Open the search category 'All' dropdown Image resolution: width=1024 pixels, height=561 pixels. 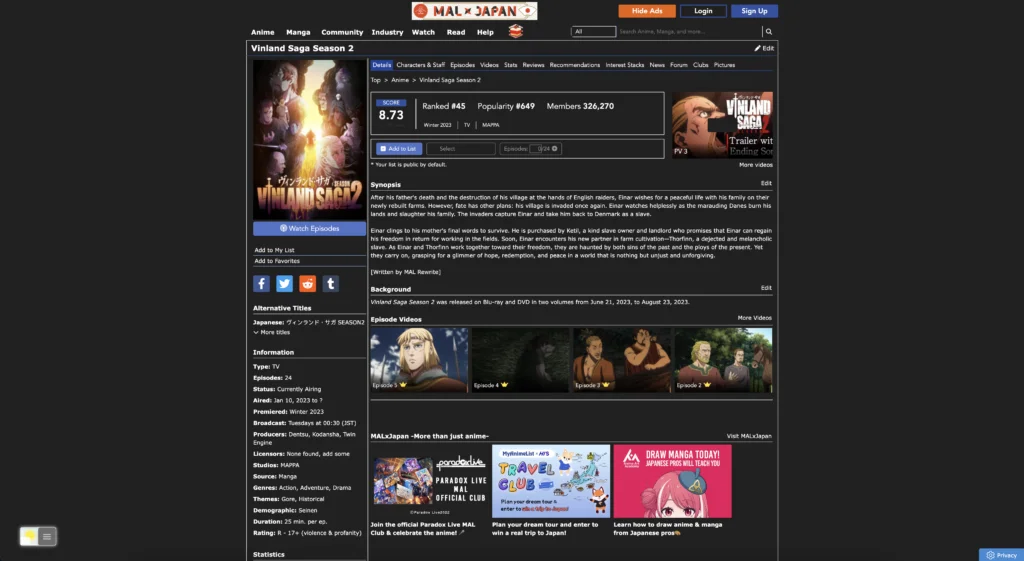tap(593, 31)
